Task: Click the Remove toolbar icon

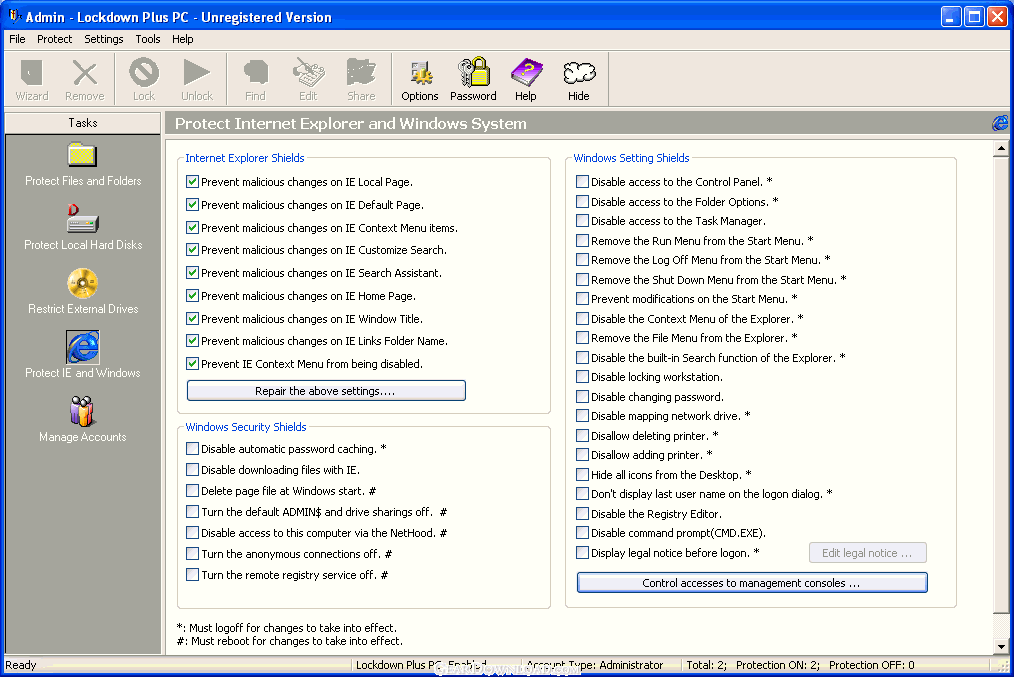Action: 84,80
